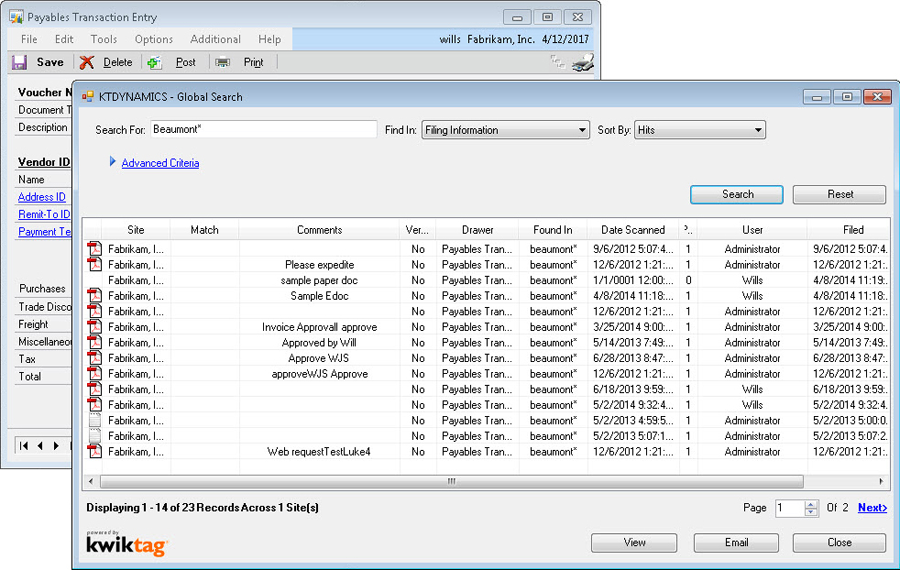The height and width of the screenshot is (570, 900).
Task: Click the PDF icon on the Sample Edoc row
Action: pyautogui.click(x=95, y=296)
